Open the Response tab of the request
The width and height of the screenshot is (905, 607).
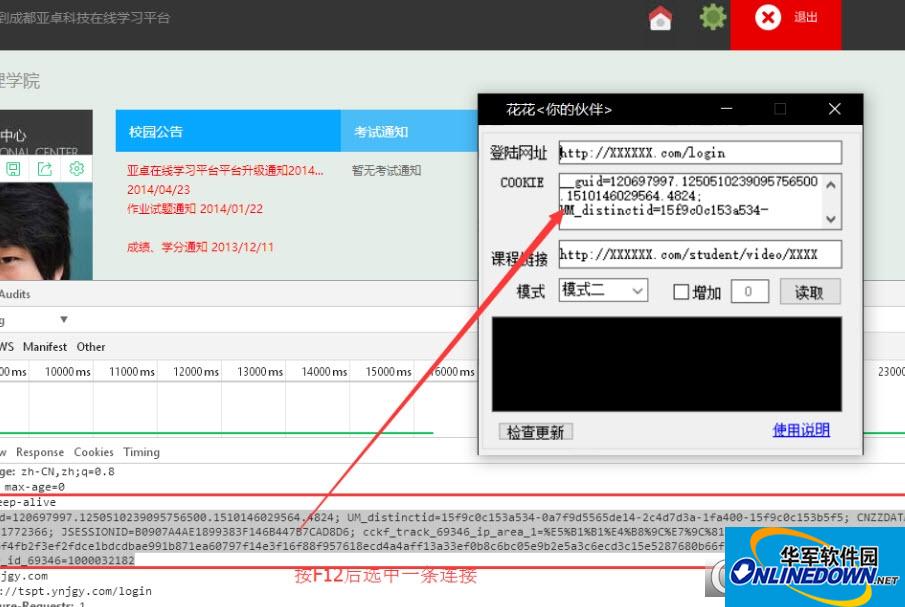[x=40, y=452]
